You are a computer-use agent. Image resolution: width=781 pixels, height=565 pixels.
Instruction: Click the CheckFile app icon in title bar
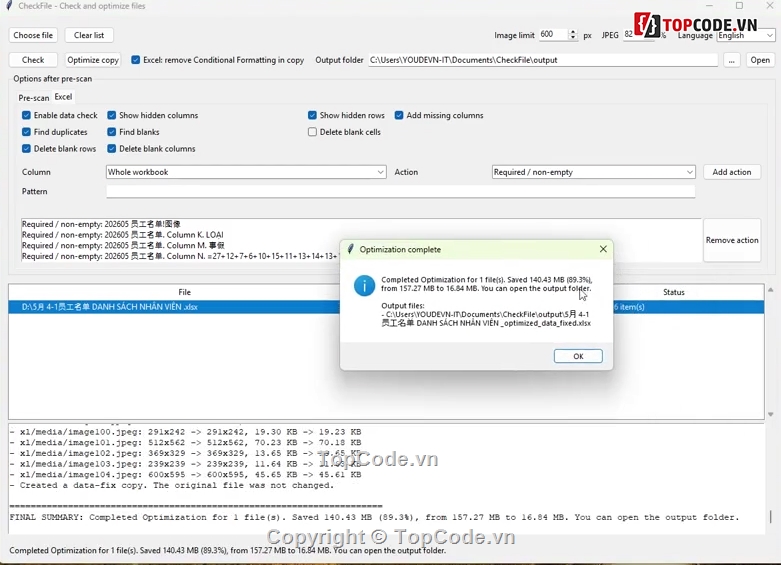tap(9, 6)
